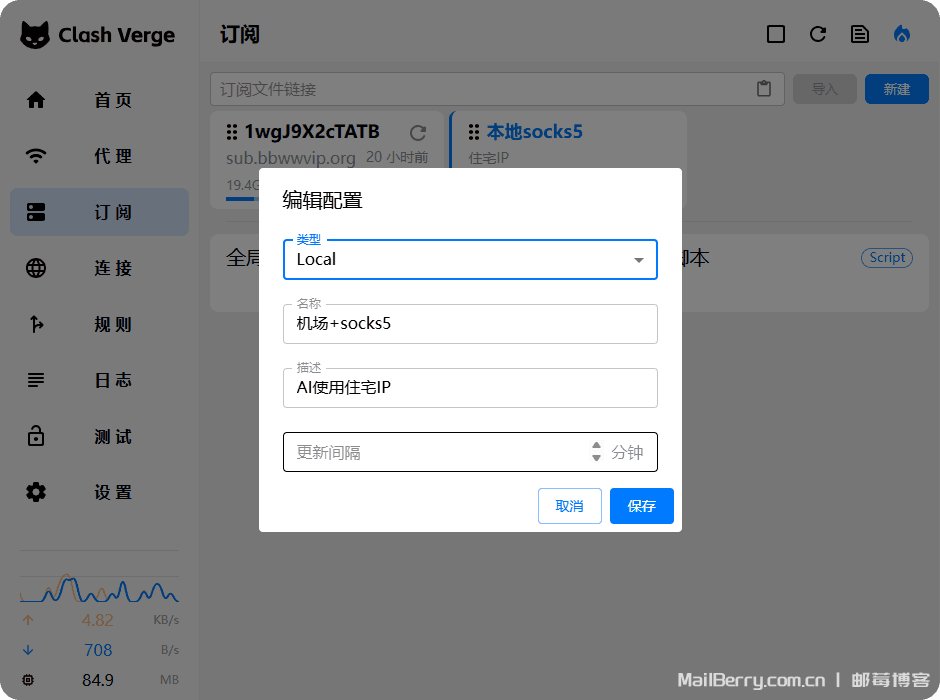Click the 描述 input field
The image size is (940, 700).
coord(470,388)
